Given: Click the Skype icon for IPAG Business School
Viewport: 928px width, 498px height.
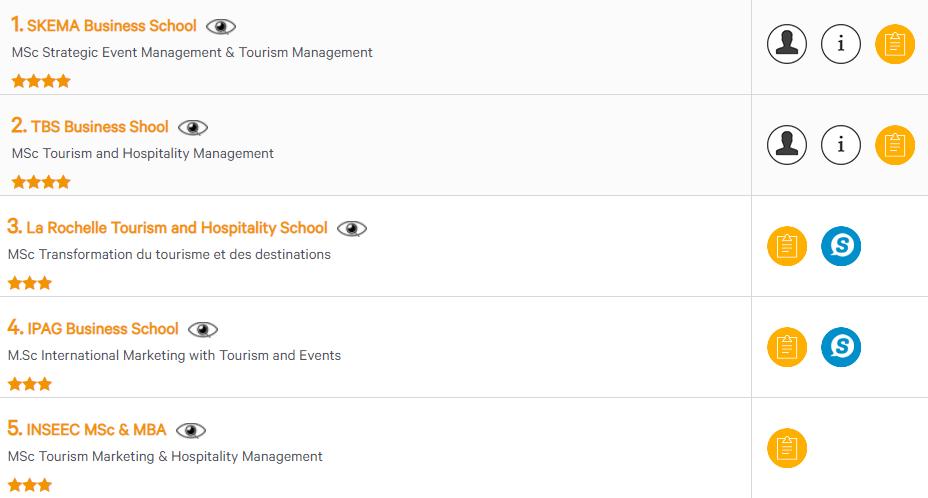Looking at the screenshot, I should (841, 347).
